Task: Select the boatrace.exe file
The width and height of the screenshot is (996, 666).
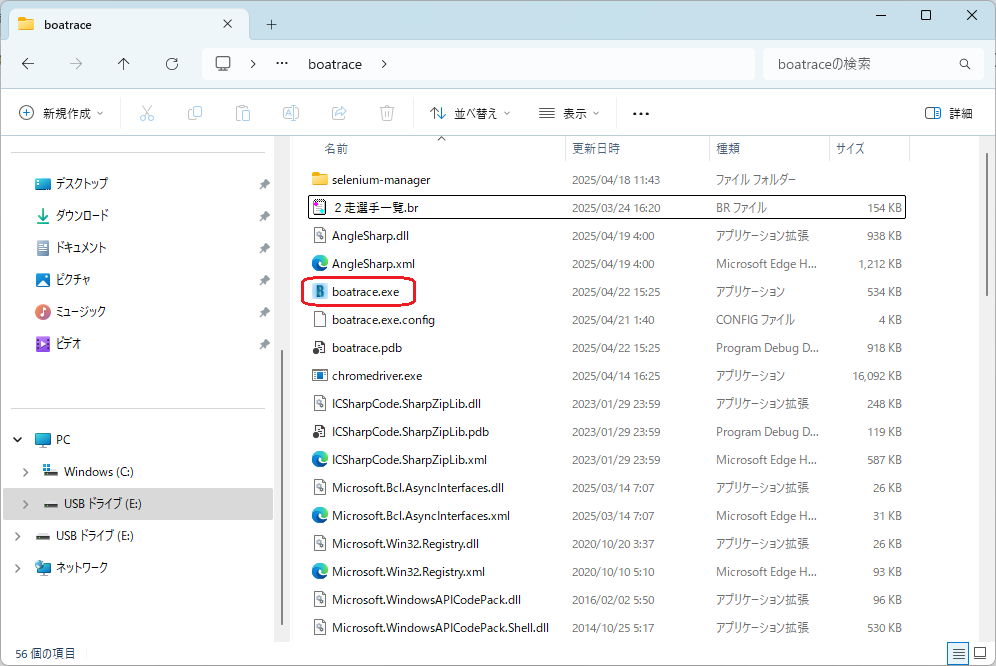Action: click(365, 292)
